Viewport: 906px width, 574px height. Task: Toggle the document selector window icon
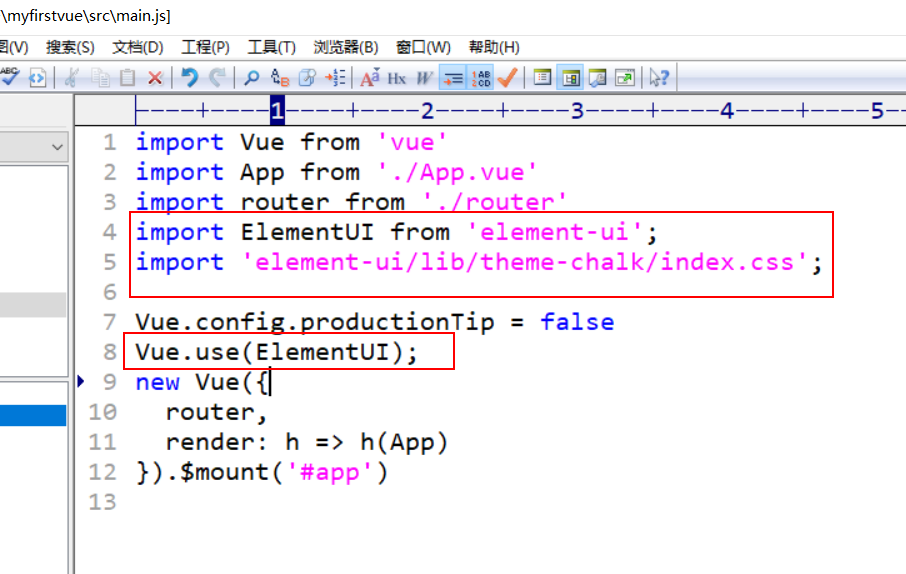pos(542,77)
